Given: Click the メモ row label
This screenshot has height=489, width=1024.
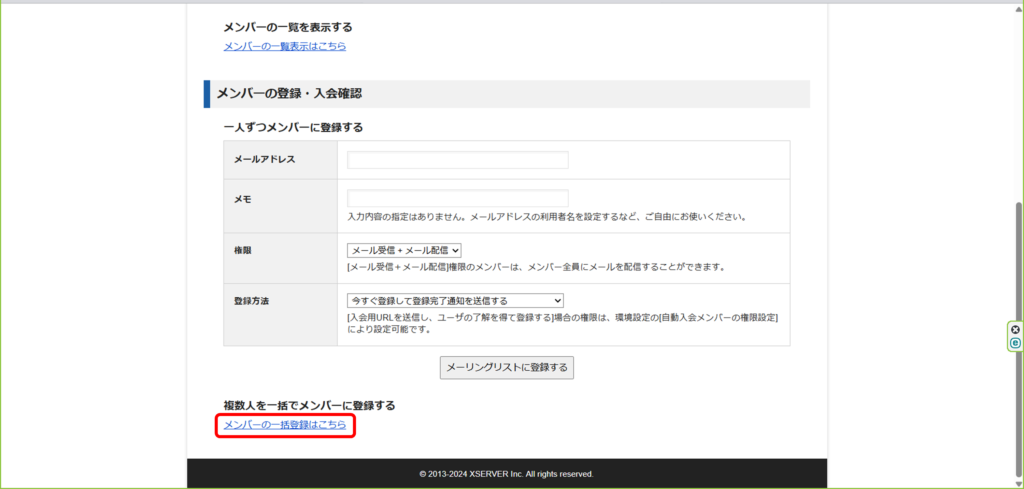Looking at the screenshot, I should tap(243, 199).
